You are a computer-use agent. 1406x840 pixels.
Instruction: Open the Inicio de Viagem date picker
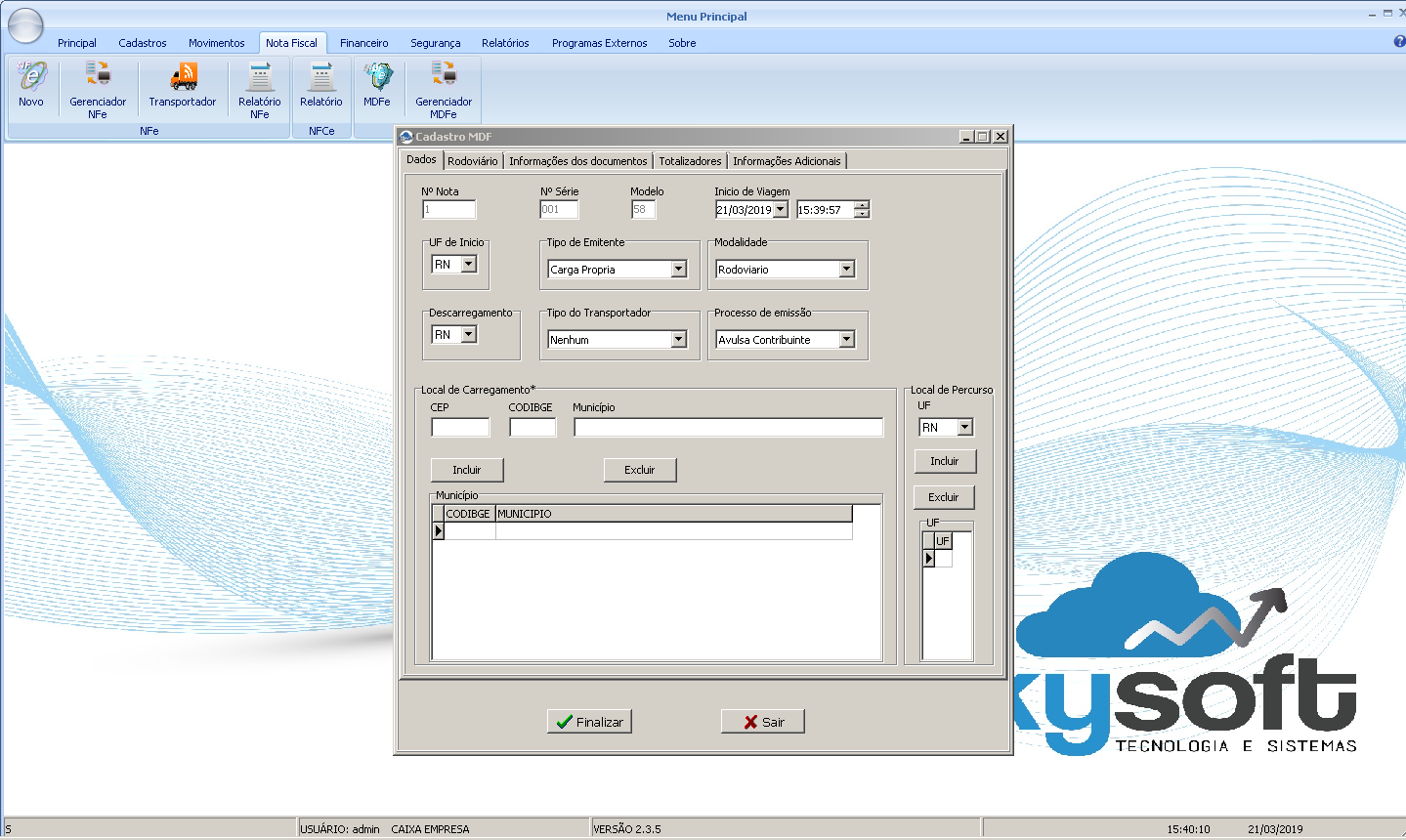tap(781, 209)
